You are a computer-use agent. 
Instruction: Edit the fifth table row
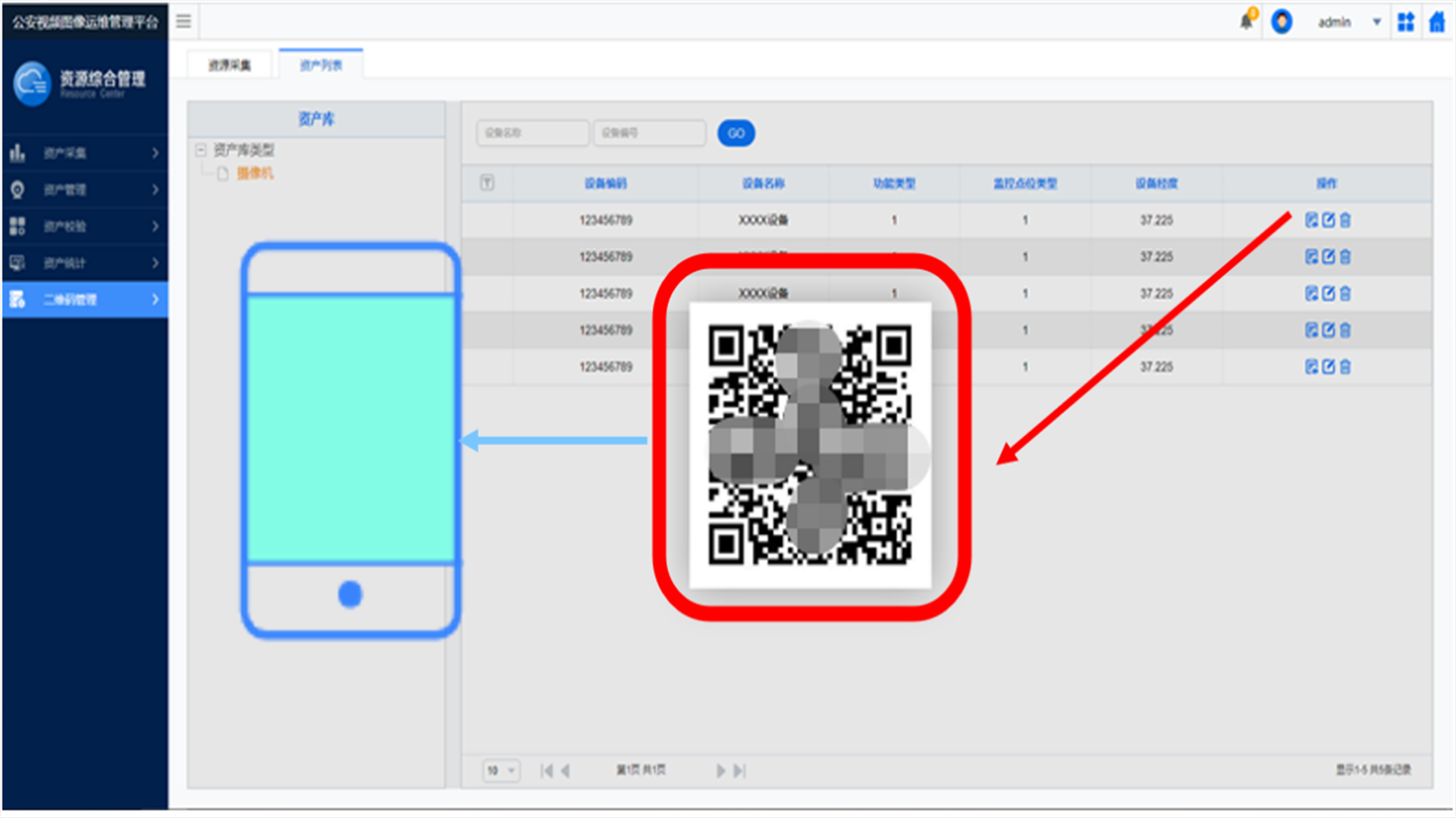(x=1328, y=366)
